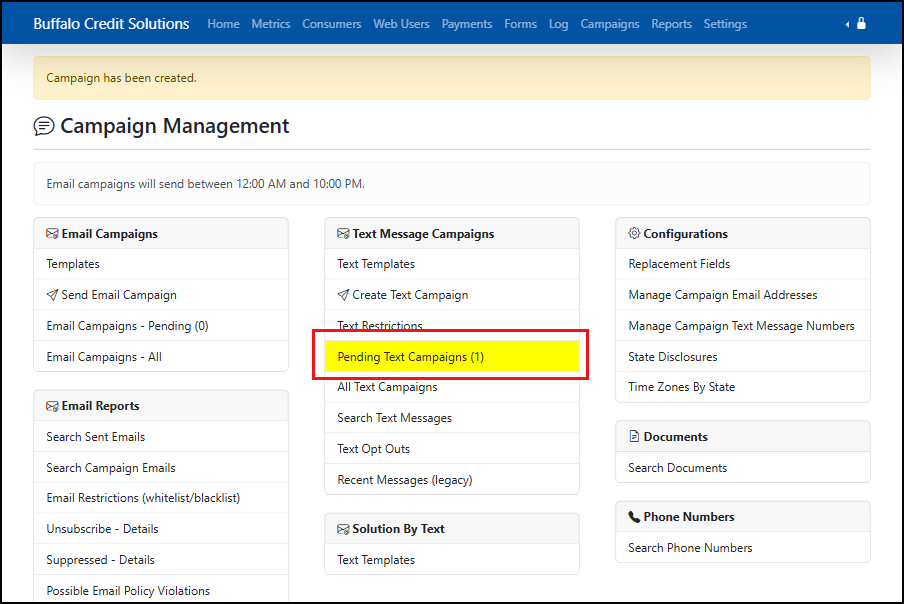904x604 pixels.
Task: Open Manage Campaign Email Addresses
Action: tap(743, 295)
